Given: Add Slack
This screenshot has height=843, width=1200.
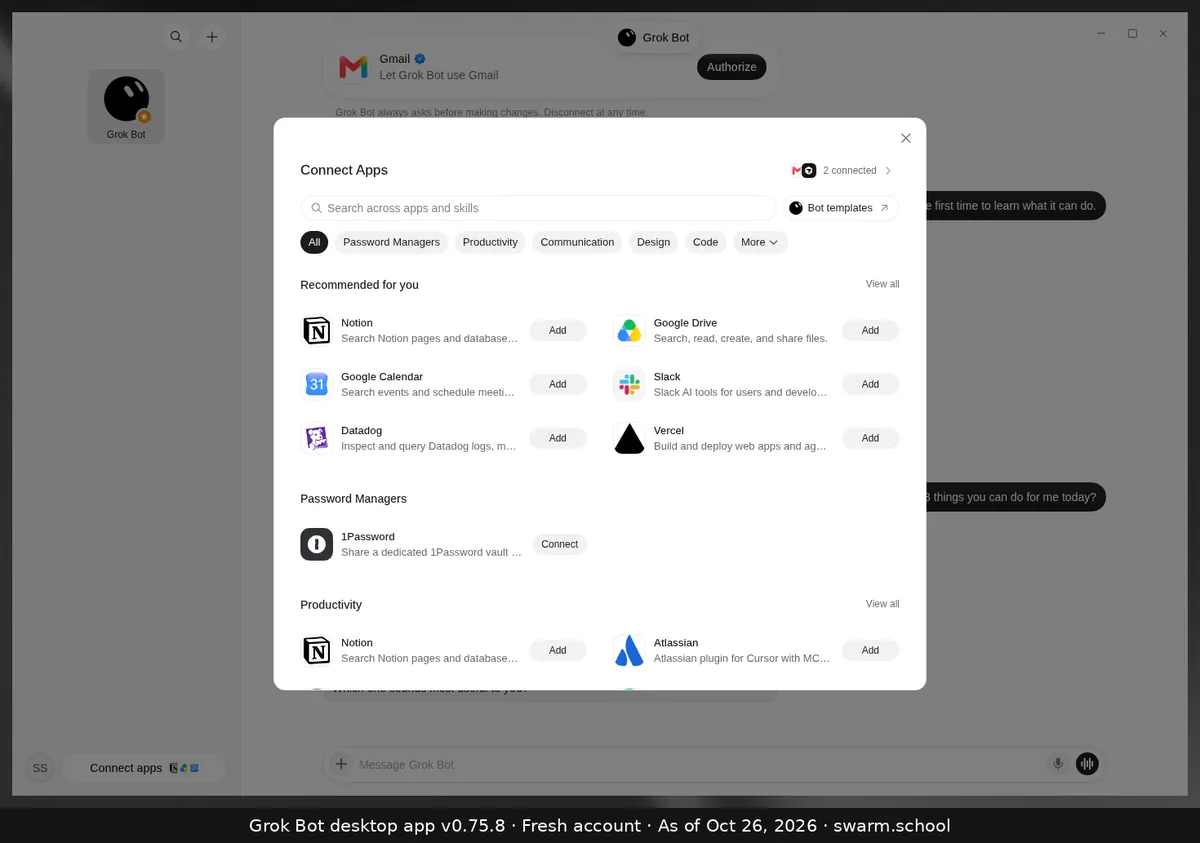Looking at the screenshot, I should pos(870,385).
